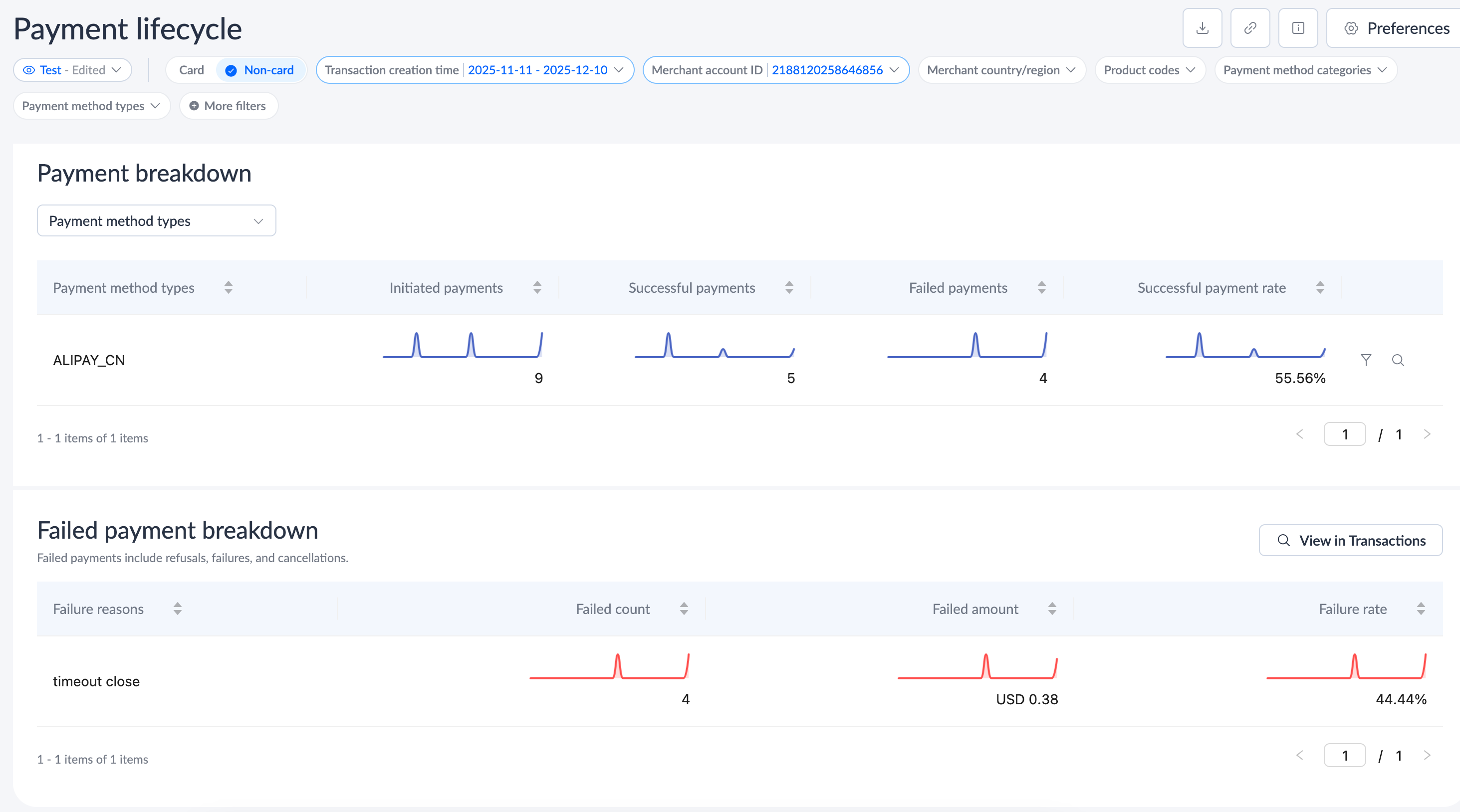Screen dimensions: 1460x812
Task: Click More filters button
Action: pyautogui.click(x=229, y=106)
